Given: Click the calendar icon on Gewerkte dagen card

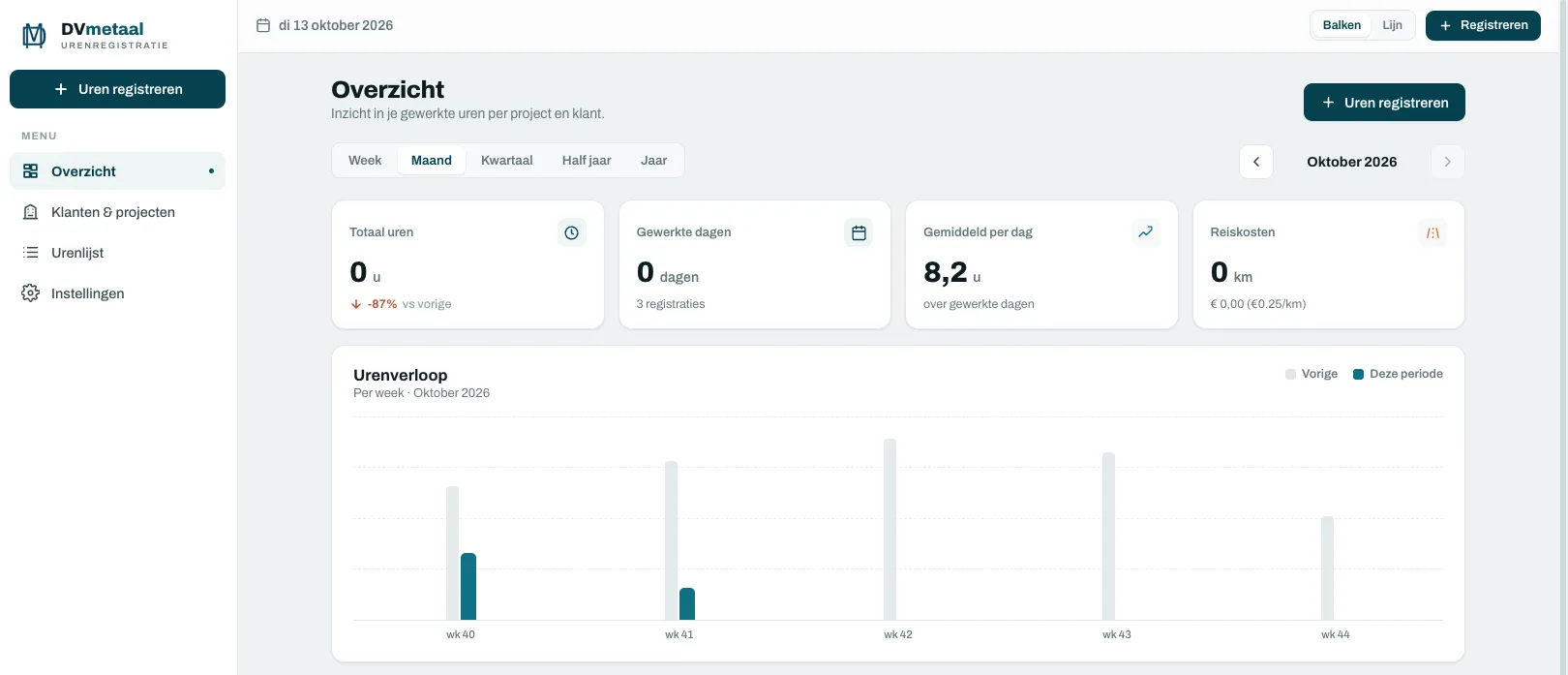Looking at the screenshot, I should 859,232.
